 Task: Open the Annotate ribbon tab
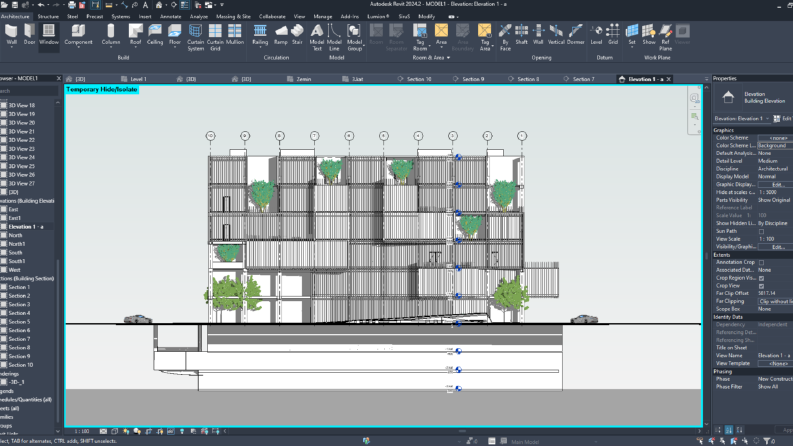point(170,16)
